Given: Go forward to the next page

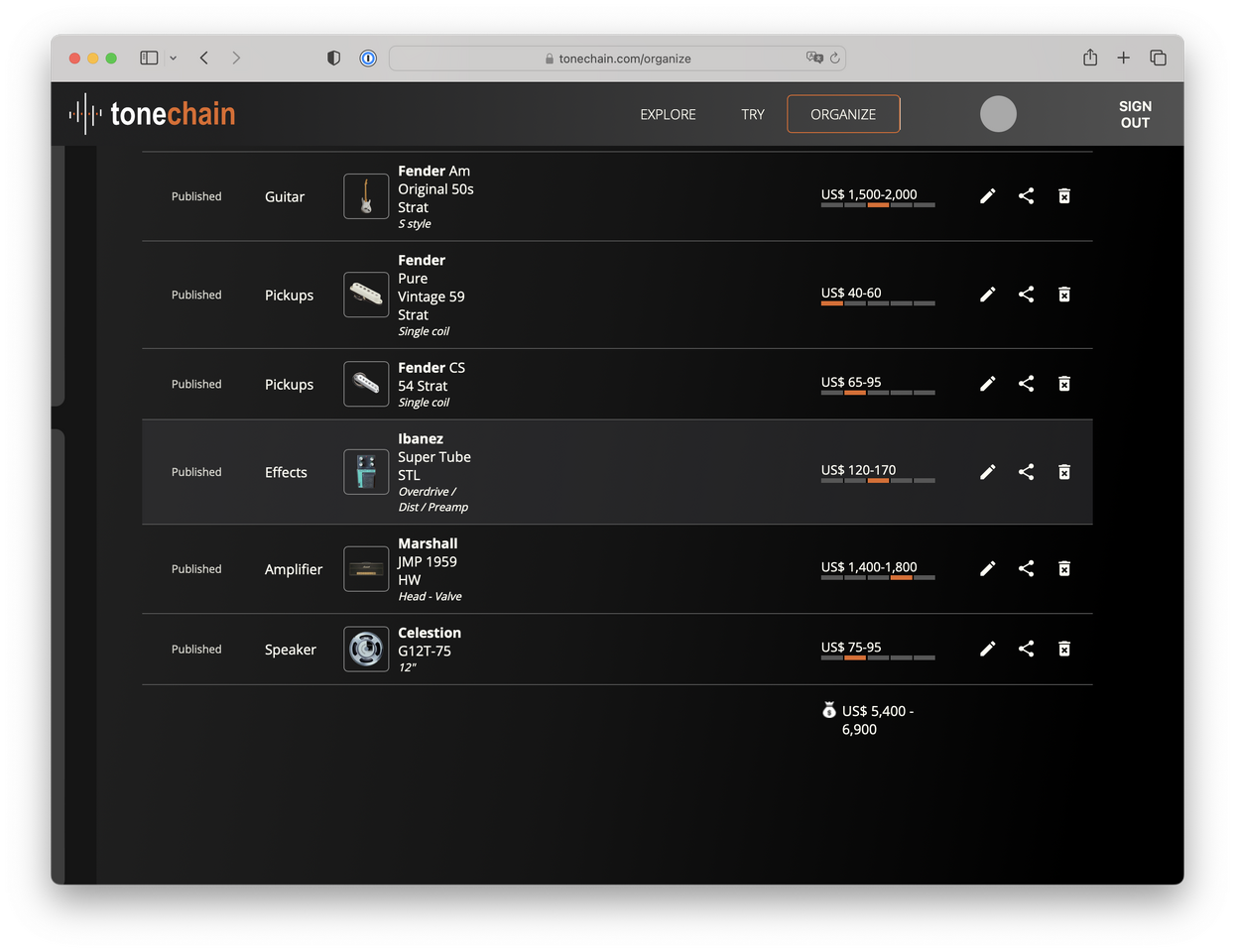Looking at the screenshot, I should tap(236, 59).
